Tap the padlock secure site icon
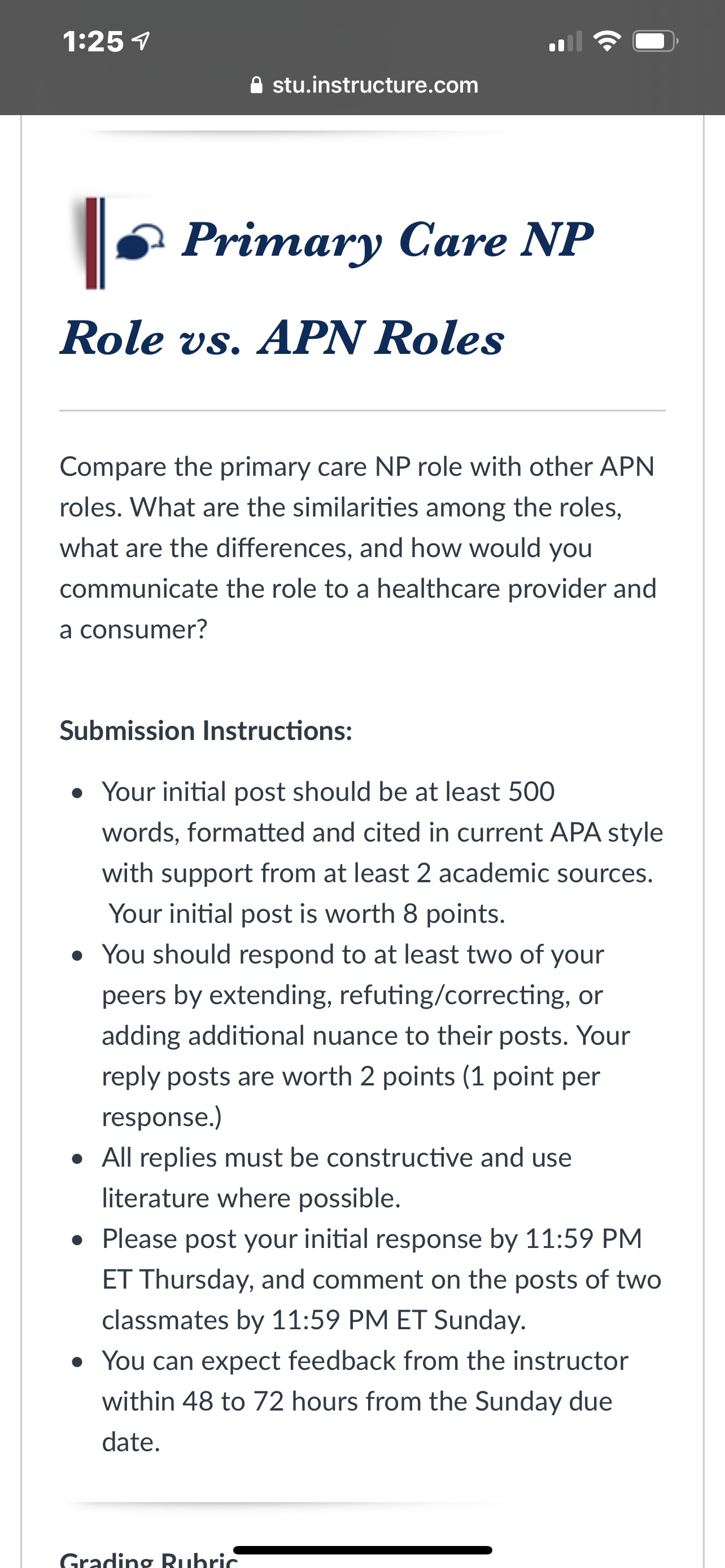The image size is (725, 1568). [257, 85]
